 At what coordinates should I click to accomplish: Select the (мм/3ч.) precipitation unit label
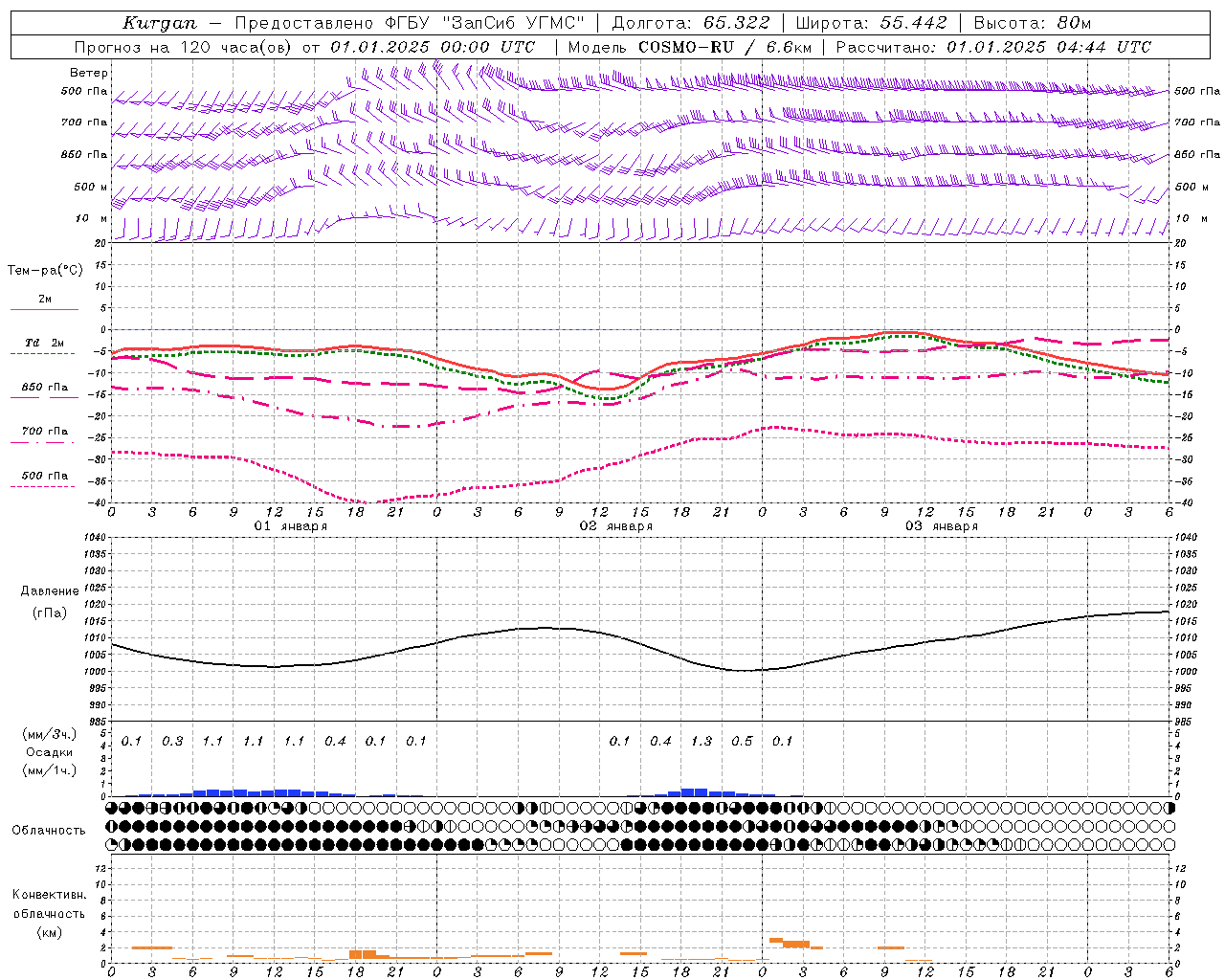click(50, 734)
